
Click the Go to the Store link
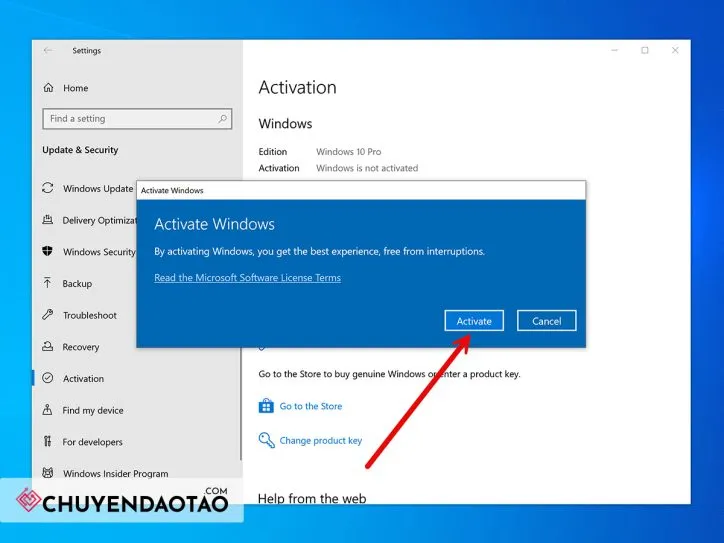coord(311,406)
